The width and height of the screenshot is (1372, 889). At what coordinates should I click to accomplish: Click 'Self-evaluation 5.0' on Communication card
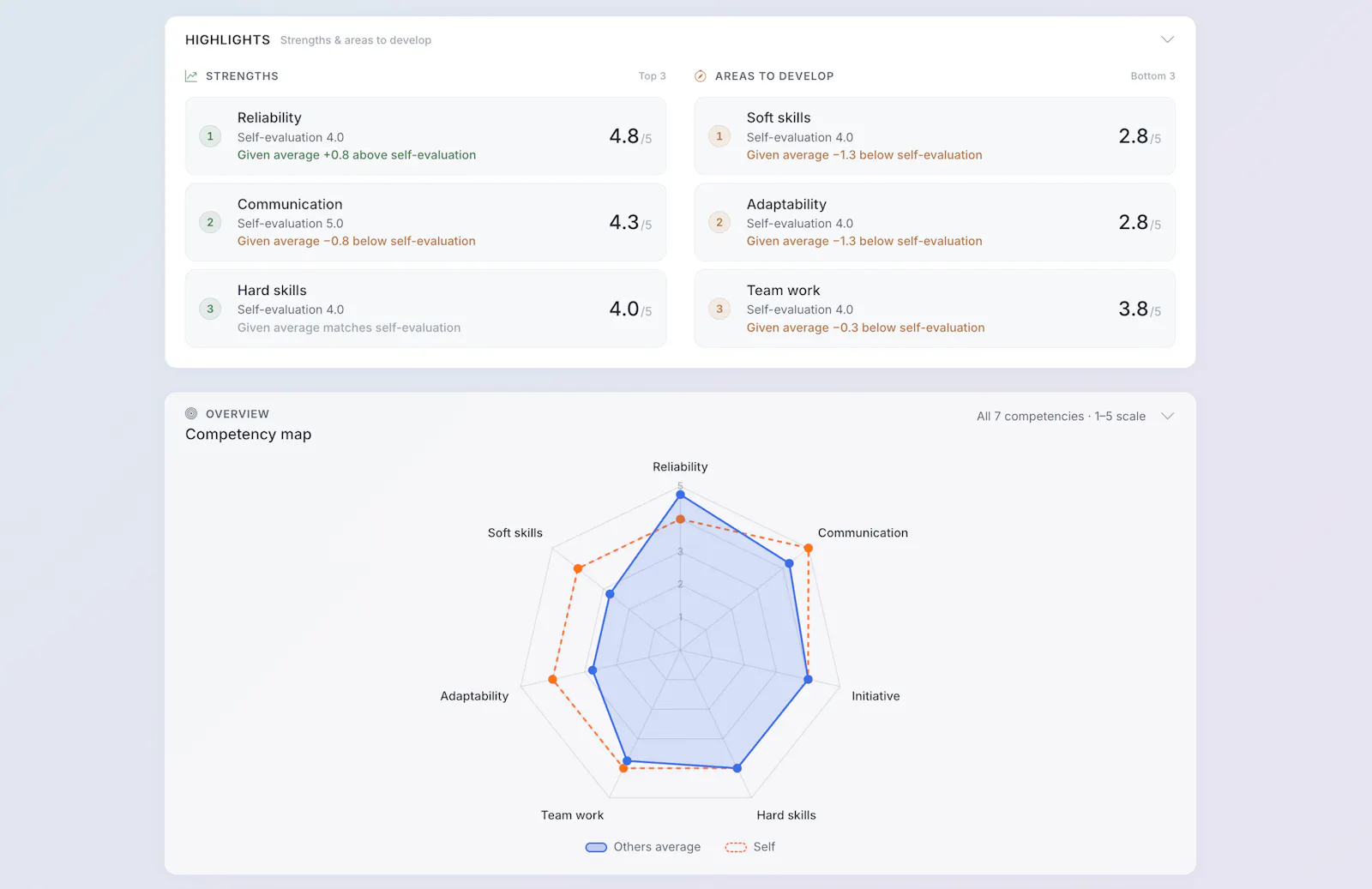pos(291,224)
